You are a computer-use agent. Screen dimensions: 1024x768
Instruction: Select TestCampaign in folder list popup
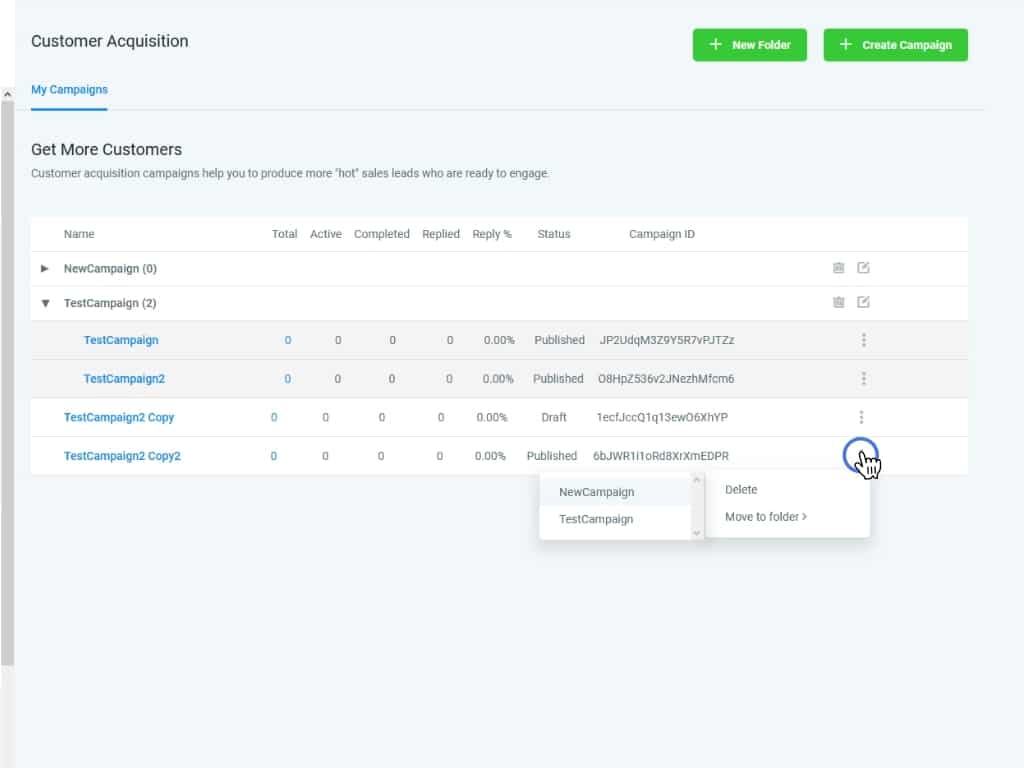(x=596, y=519)
